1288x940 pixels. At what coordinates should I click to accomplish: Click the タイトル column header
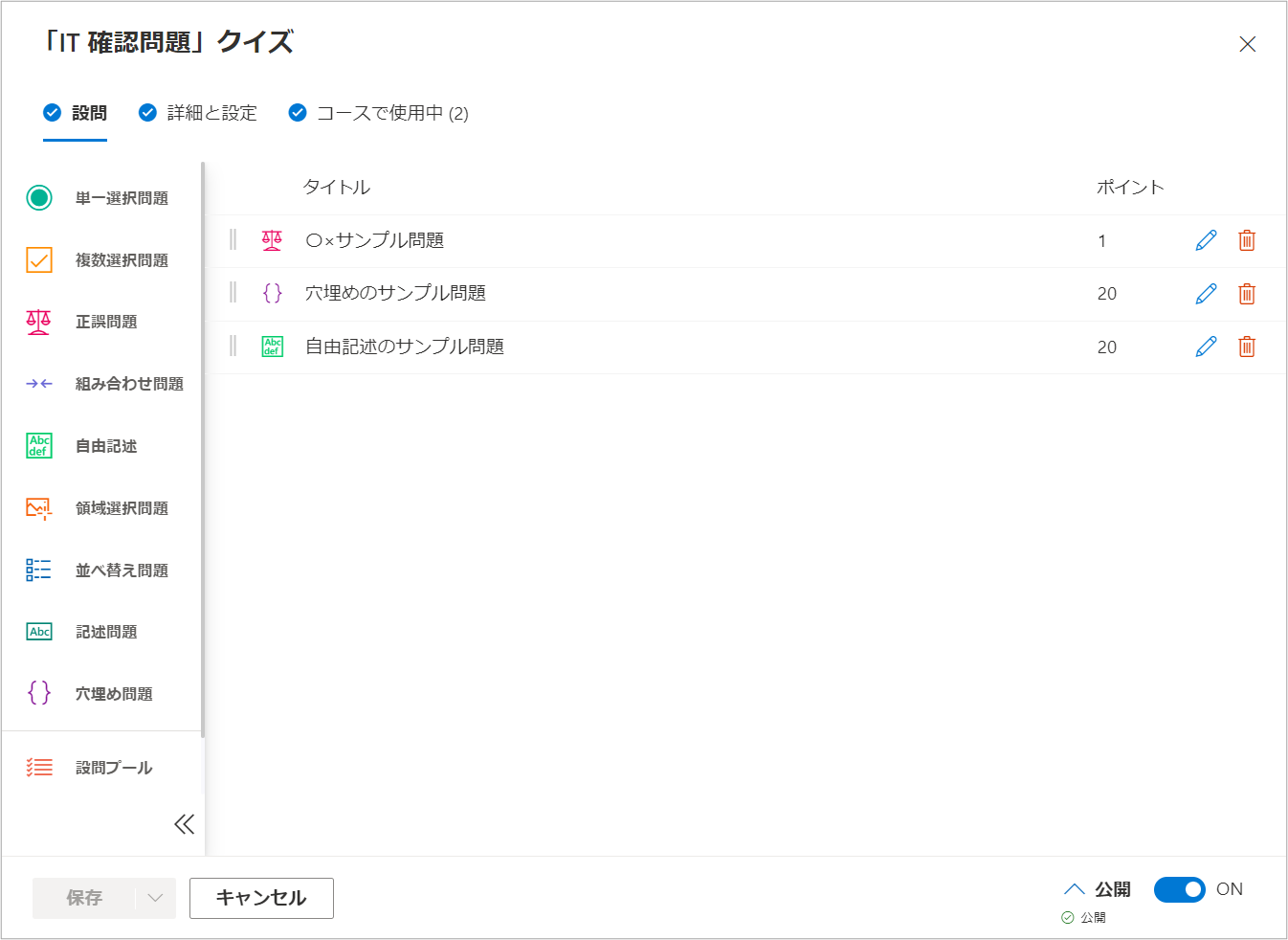337,188
